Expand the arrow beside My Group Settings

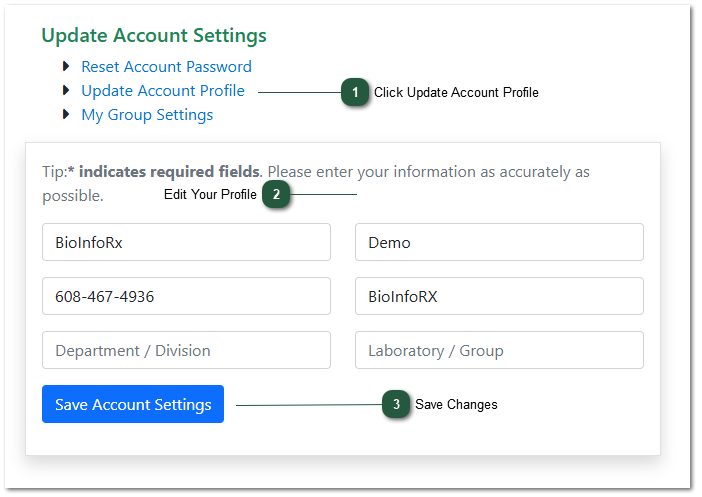66,114
